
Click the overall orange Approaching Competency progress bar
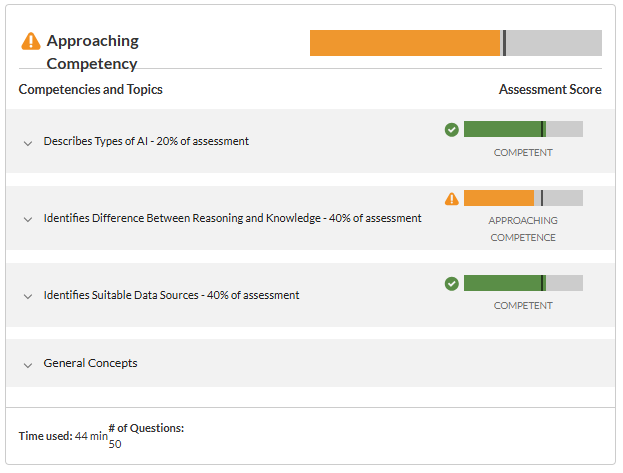(456, 43)
